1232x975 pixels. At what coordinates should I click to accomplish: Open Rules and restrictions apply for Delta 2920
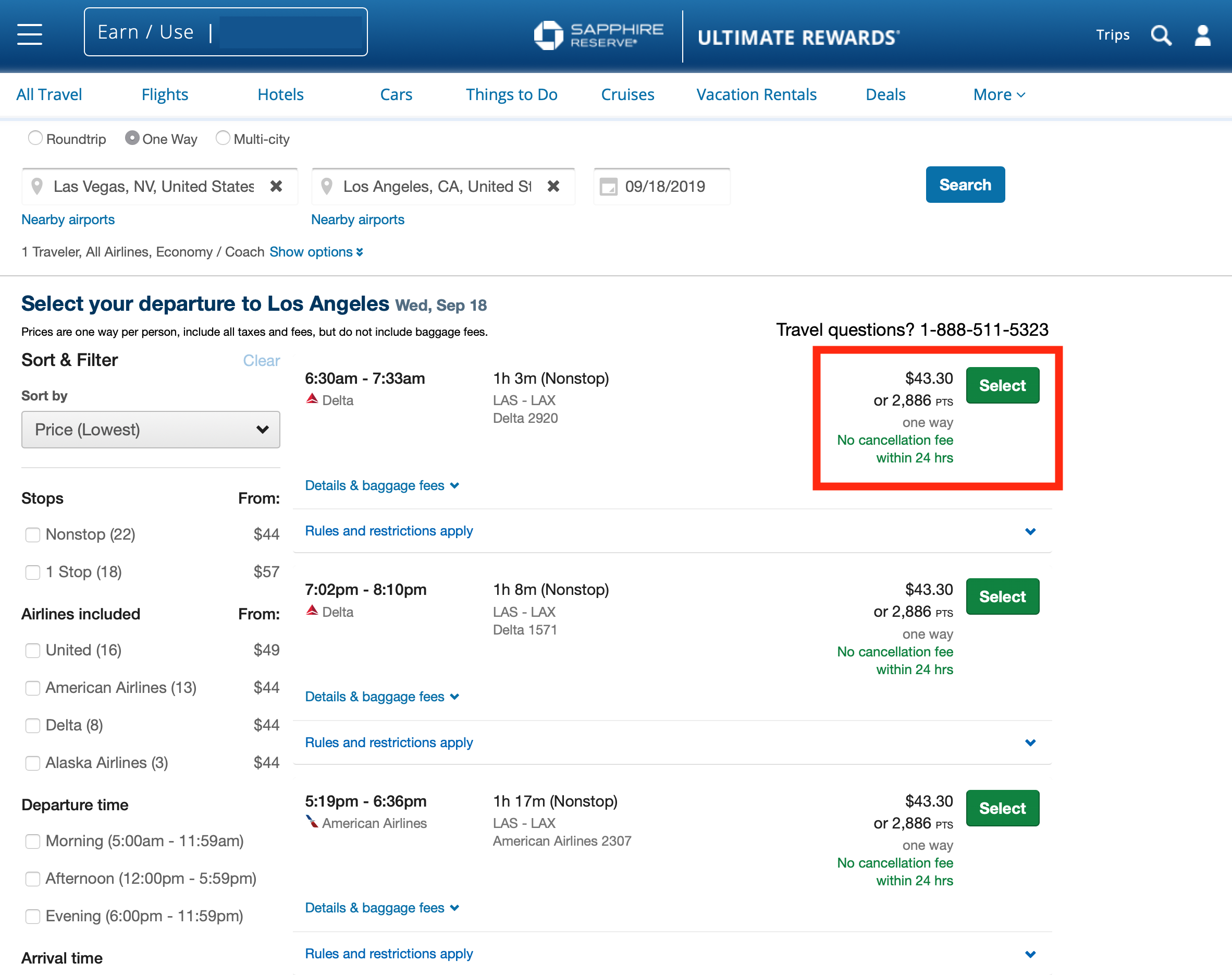pos(389,531)
